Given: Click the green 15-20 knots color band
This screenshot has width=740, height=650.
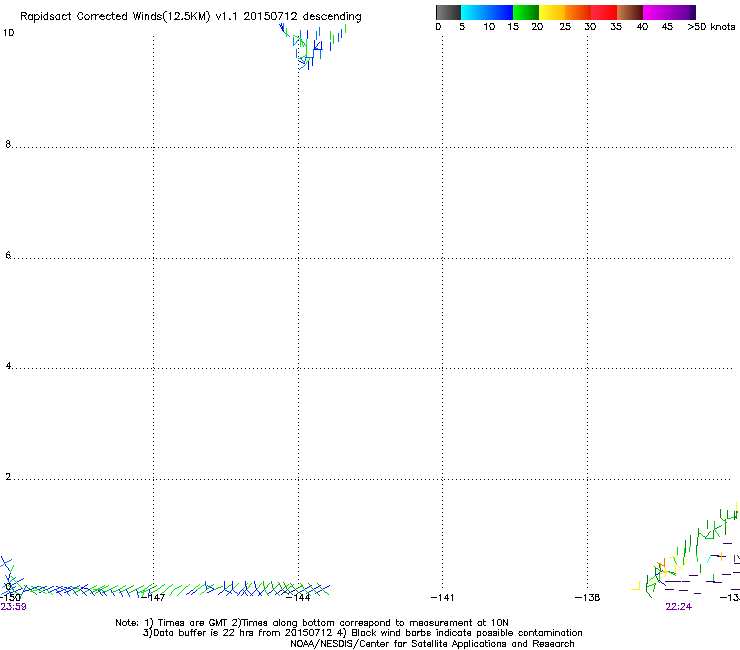Looking at the screenshot, I should coord(526,12).
